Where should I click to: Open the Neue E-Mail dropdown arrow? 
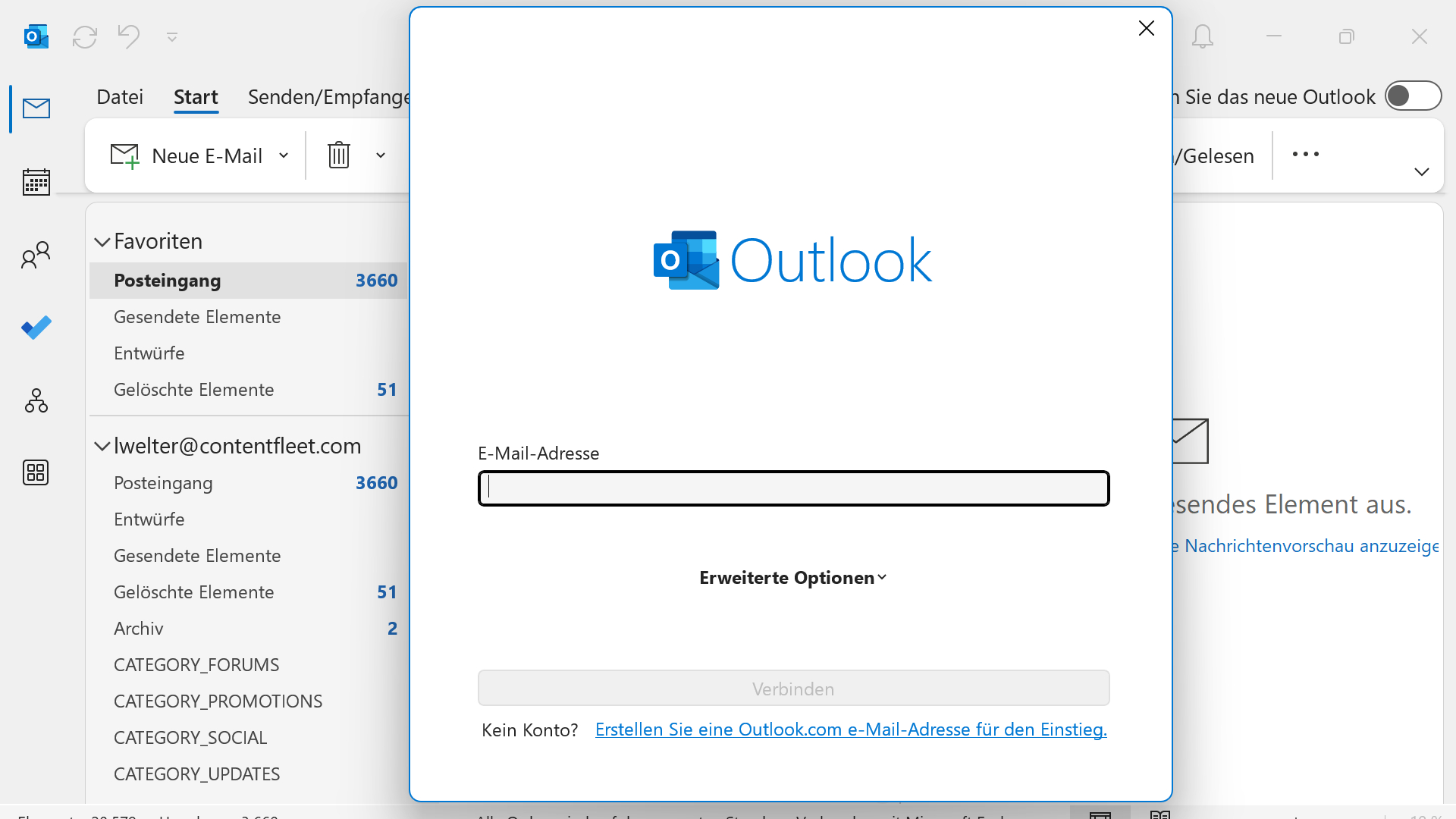(284, 155)
